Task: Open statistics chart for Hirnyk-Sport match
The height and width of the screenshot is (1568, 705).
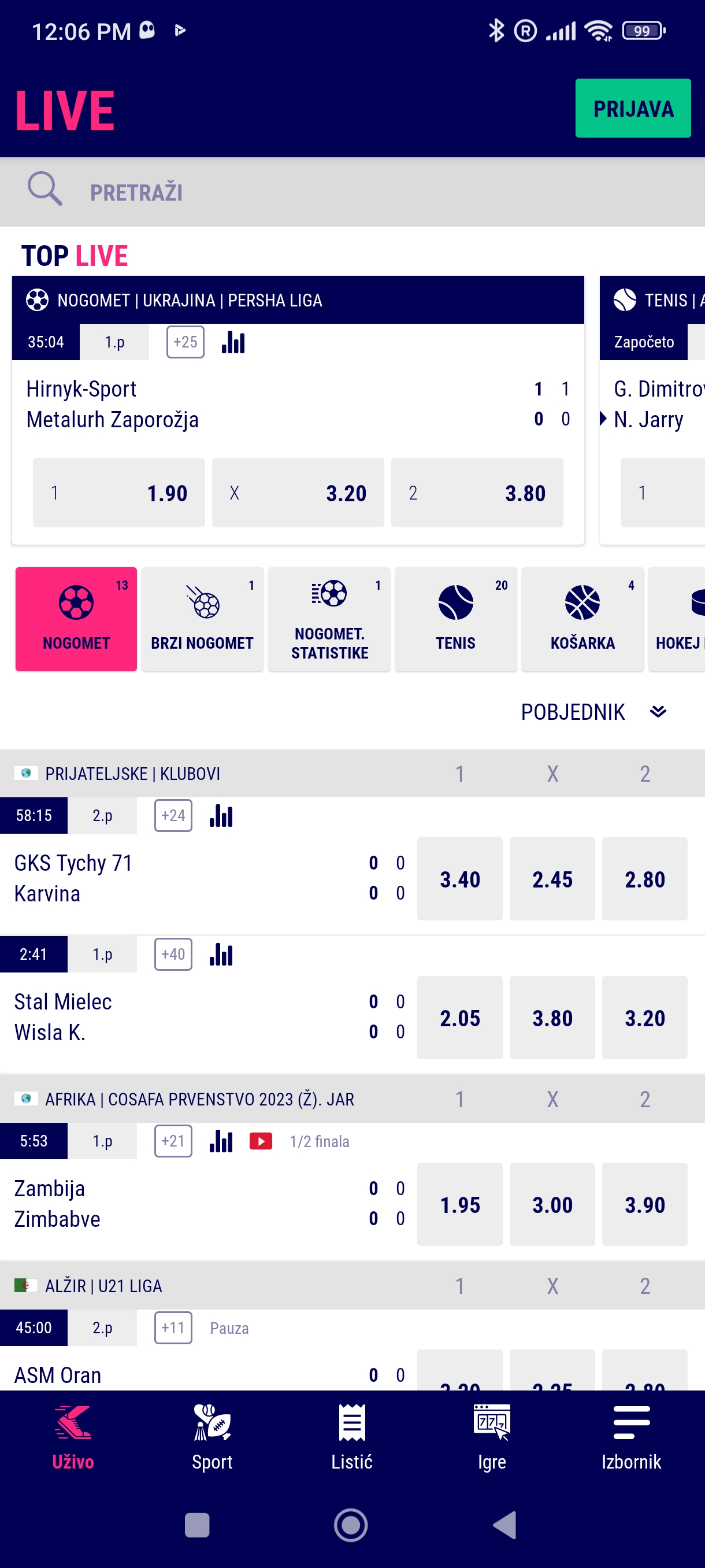Action: click(x=233, y=342)
